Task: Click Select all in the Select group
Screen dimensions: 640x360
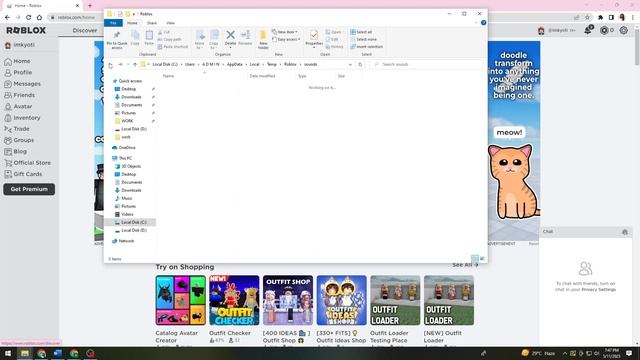Action: [x=361, y=32]
